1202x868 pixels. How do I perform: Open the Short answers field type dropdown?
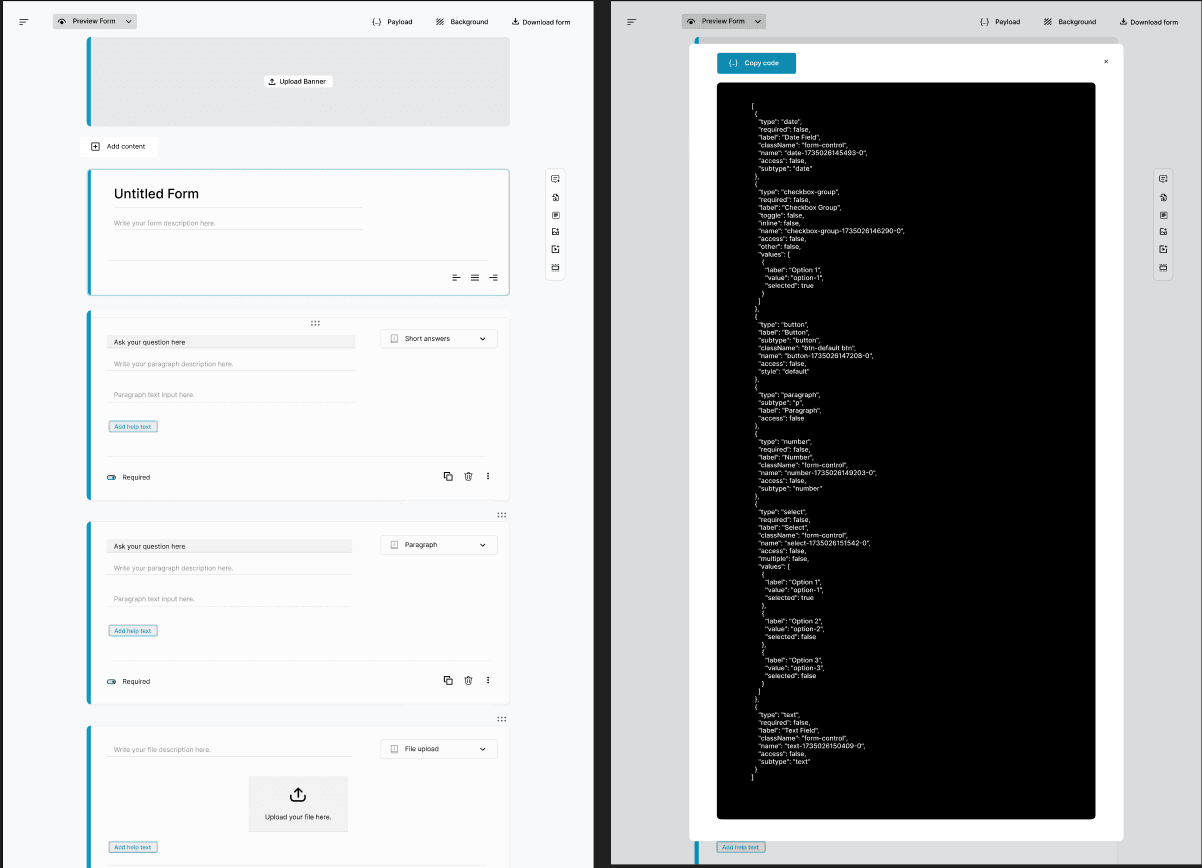[438, 338]
